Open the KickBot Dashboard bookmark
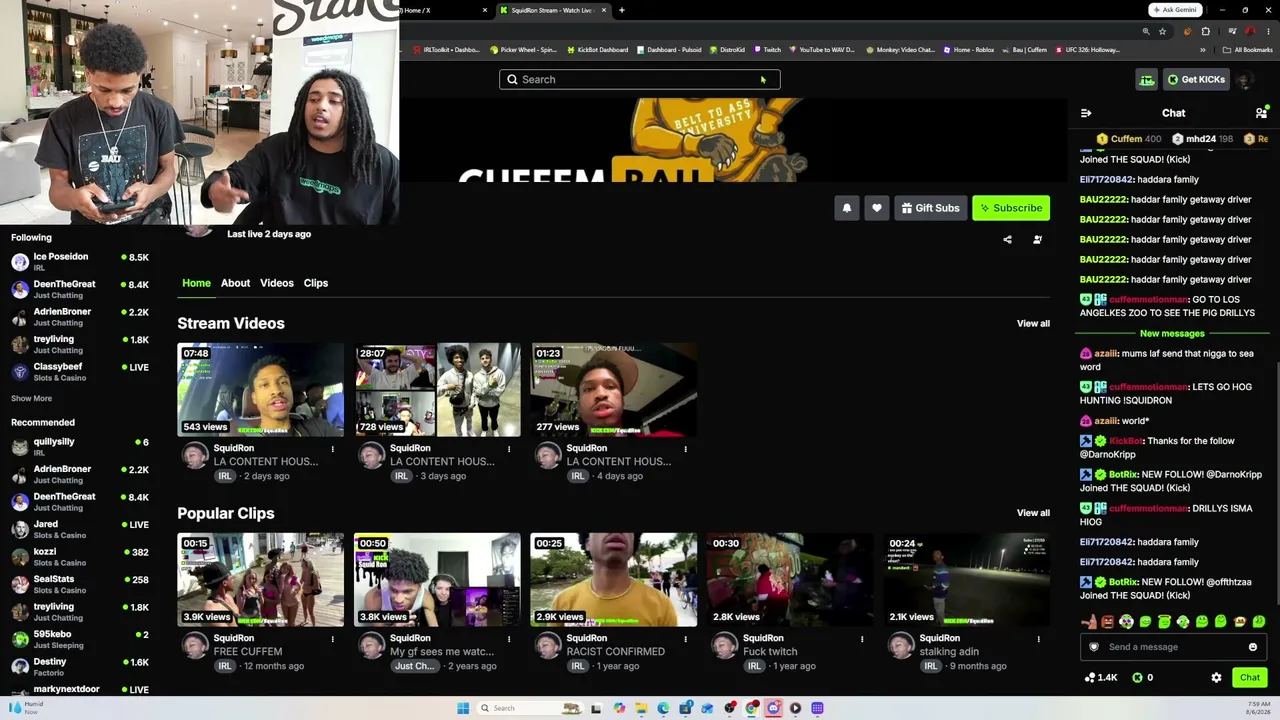1280x720 pixels. [x=597, y=50]
